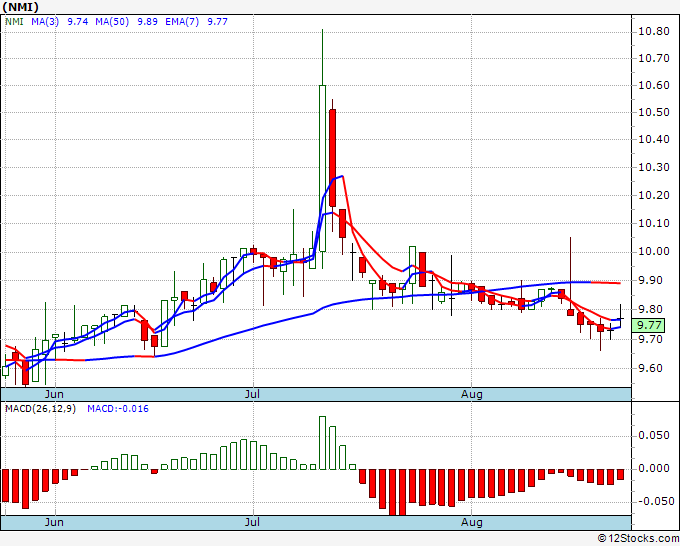Click the 10.50 price axis label
Viewport: 680px width, 546px height.
point(654,112)
